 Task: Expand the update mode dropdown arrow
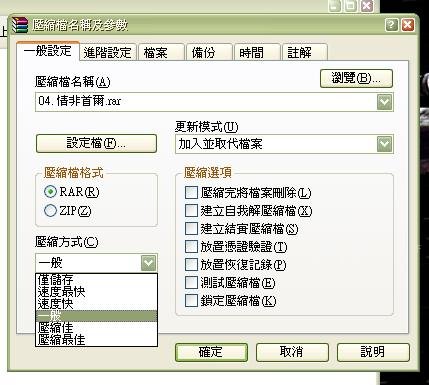click(385, 144)
